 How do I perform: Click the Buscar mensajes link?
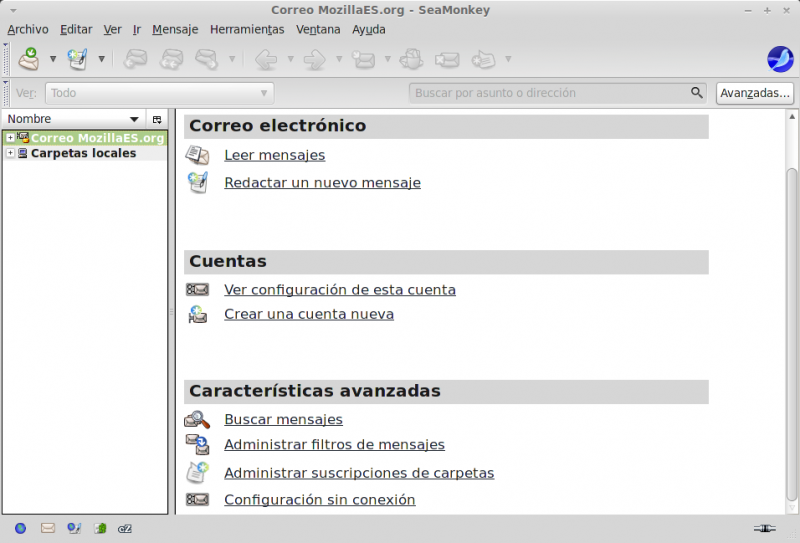click(283, 419)
